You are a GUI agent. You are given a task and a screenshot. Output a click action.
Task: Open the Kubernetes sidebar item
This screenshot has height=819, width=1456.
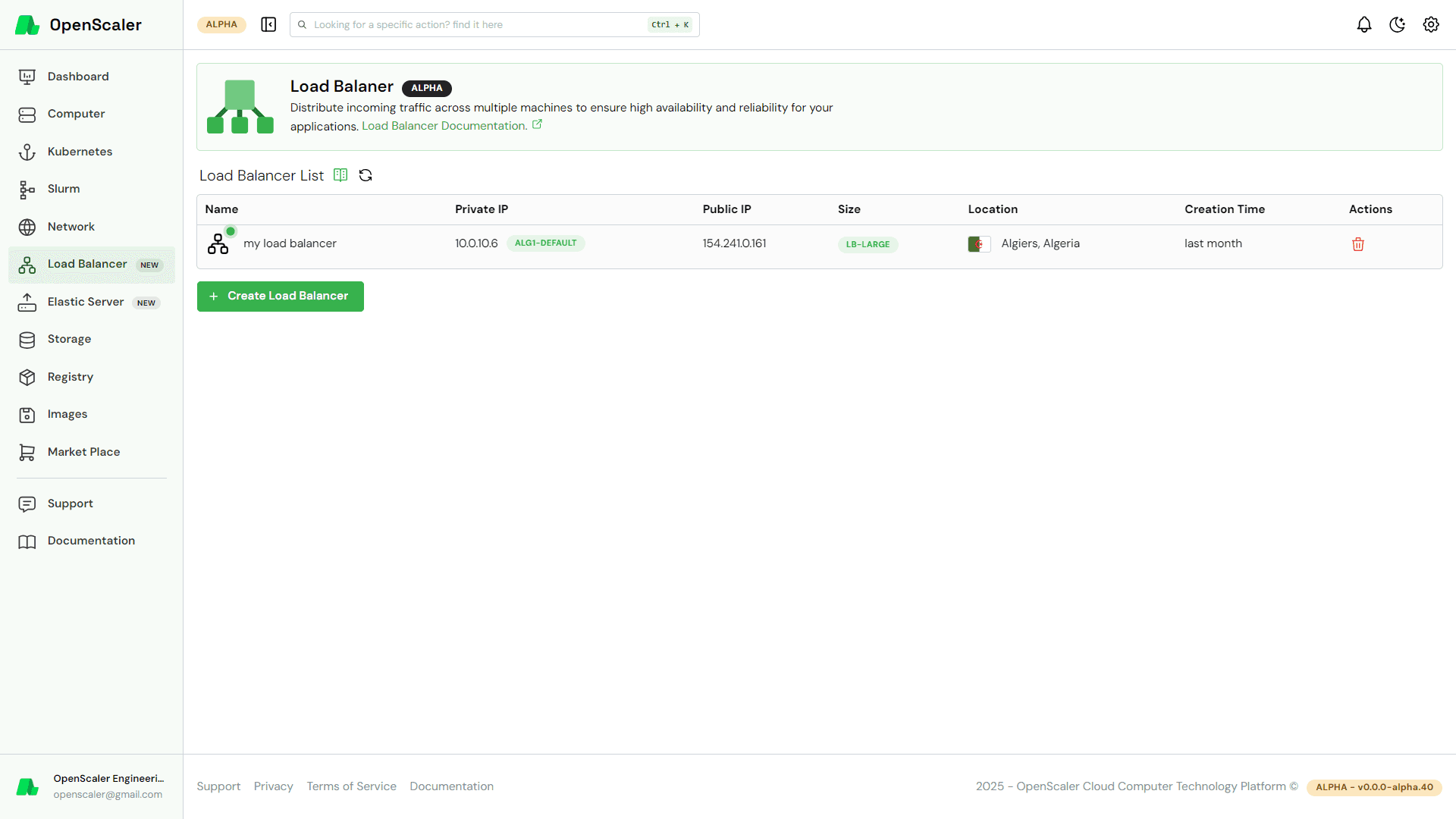pyautogui.click(x=80, y=152)
